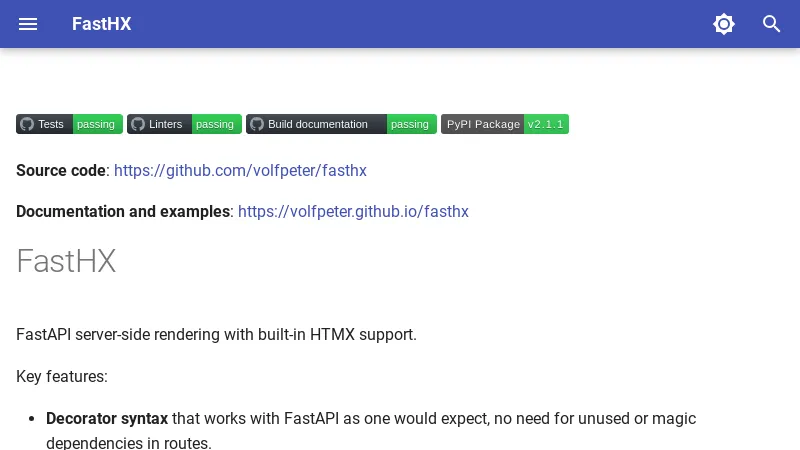Image resolution: width=800 pixels, height=450 pixels.
Task: Click the bold "Source code" label
Action: click(x=61, y=171)
